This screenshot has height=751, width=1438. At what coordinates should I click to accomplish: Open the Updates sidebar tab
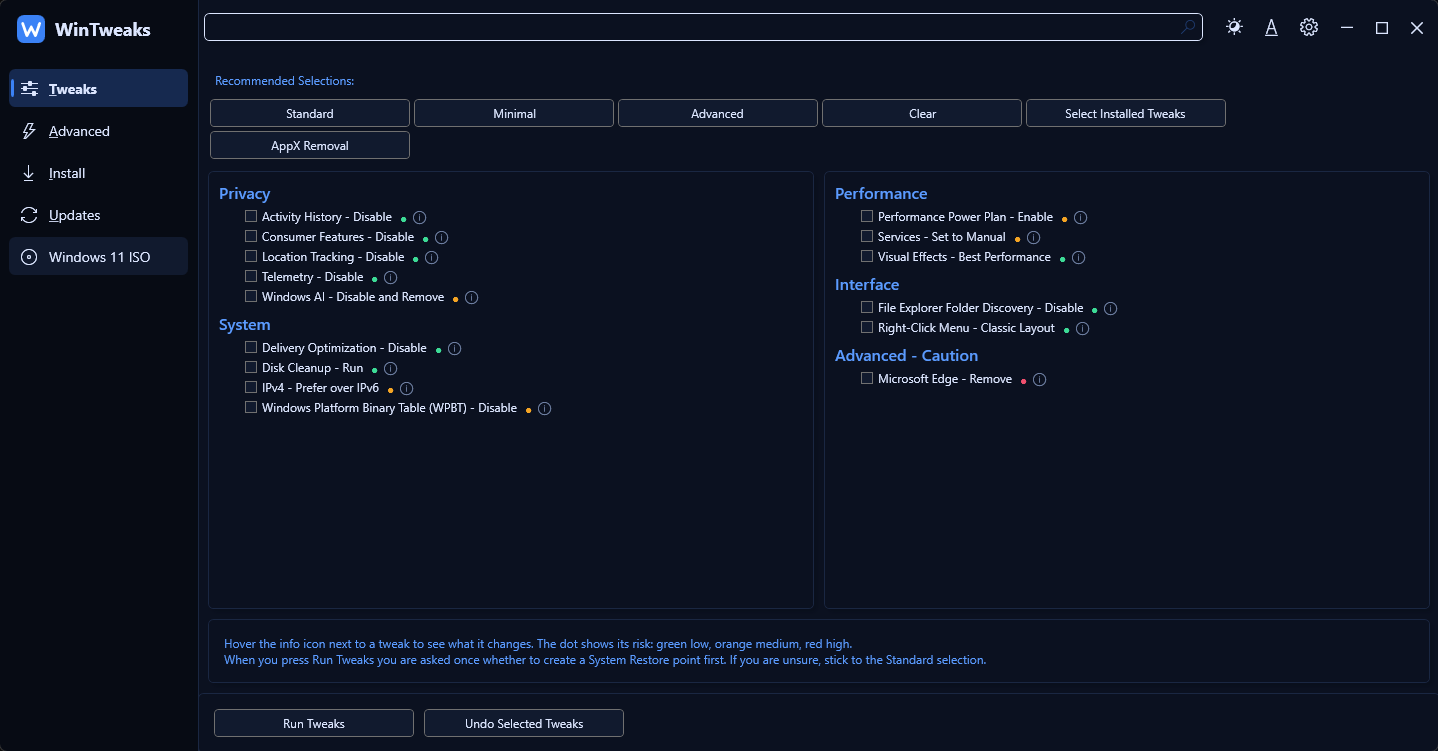click(99, 215)
